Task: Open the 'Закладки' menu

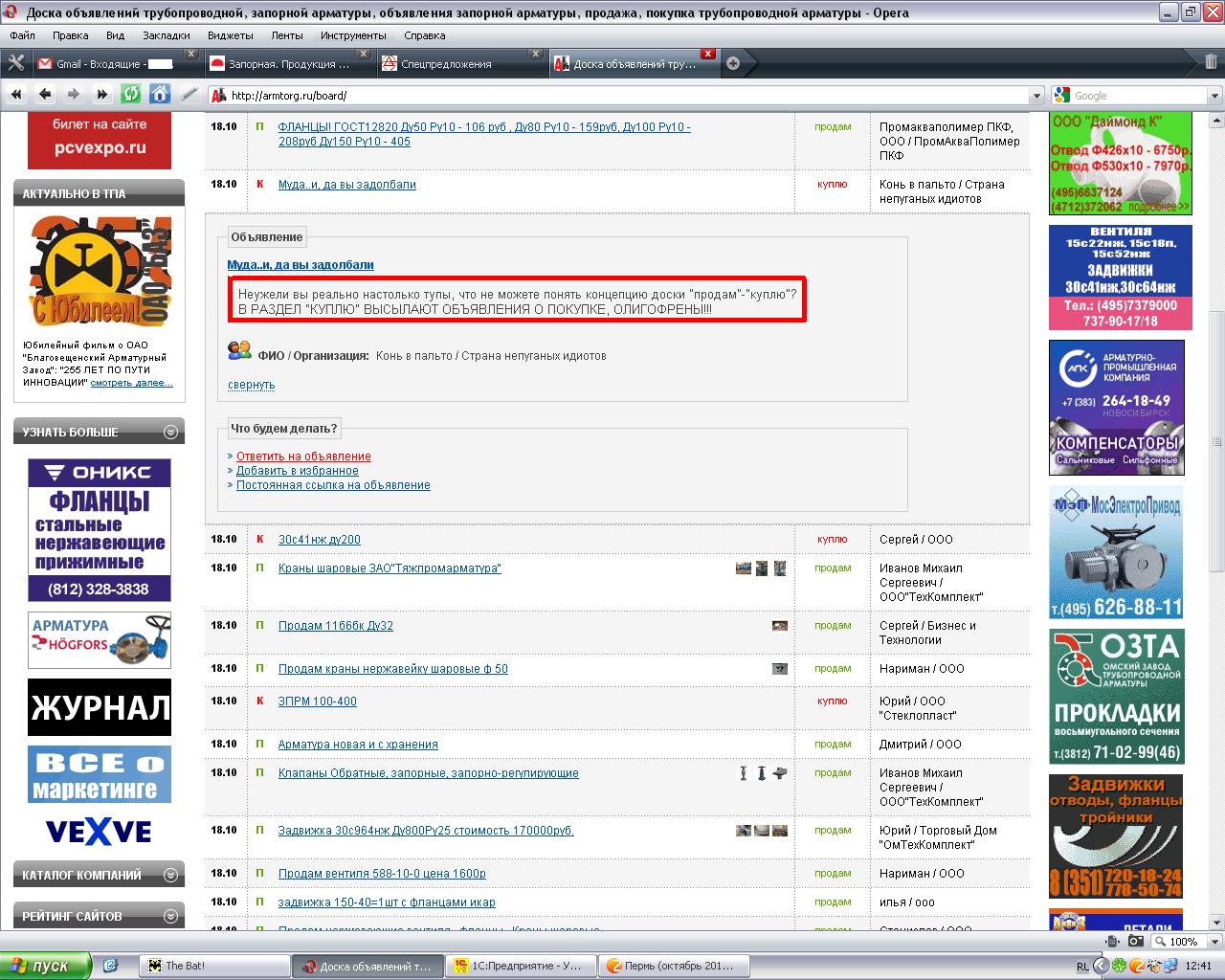Action: [x=167, y=35]
